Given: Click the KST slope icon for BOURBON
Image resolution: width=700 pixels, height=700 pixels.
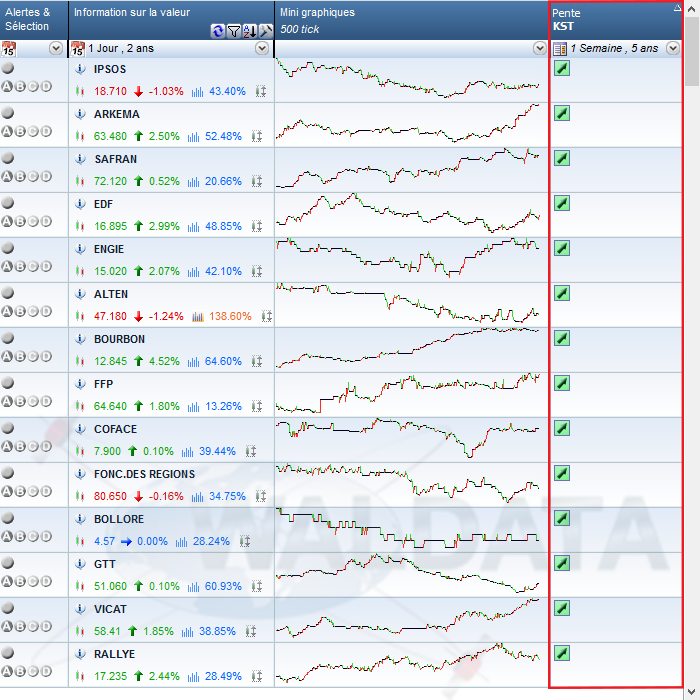Looking at the screenshot, I should [x=562, y=338].
